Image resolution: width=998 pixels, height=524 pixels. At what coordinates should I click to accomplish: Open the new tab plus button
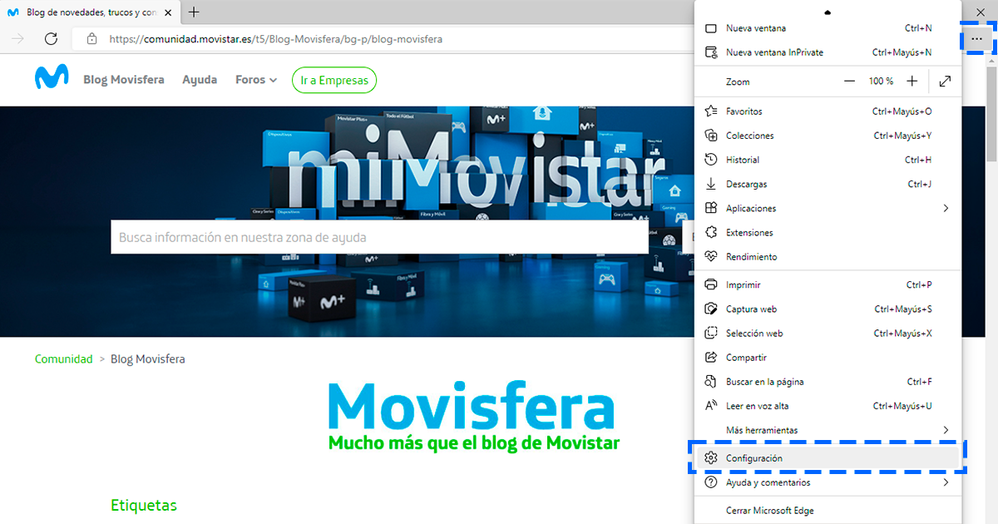(x=193, y=12)
